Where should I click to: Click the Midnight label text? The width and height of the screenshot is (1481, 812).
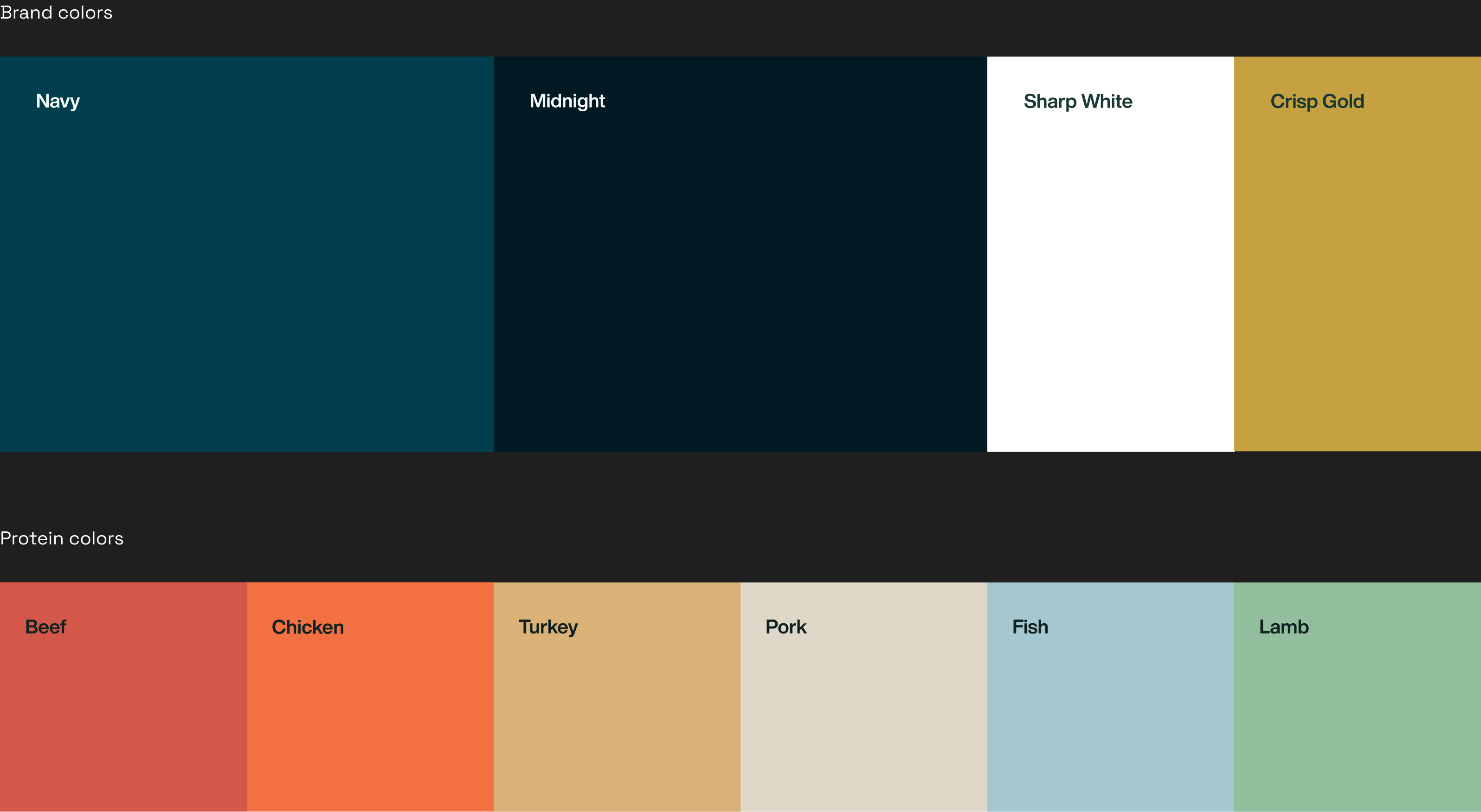[567, 101]
